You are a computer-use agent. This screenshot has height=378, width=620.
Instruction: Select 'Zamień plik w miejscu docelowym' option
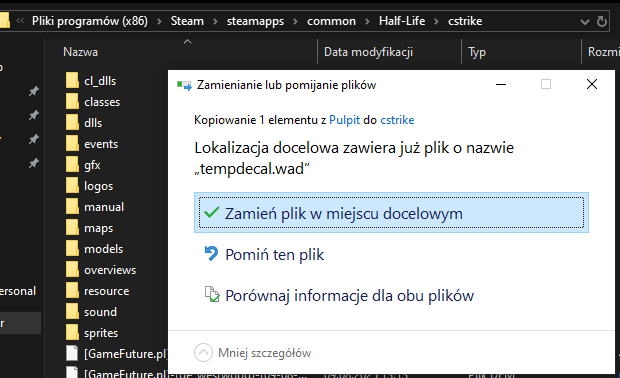click(391, 213)
